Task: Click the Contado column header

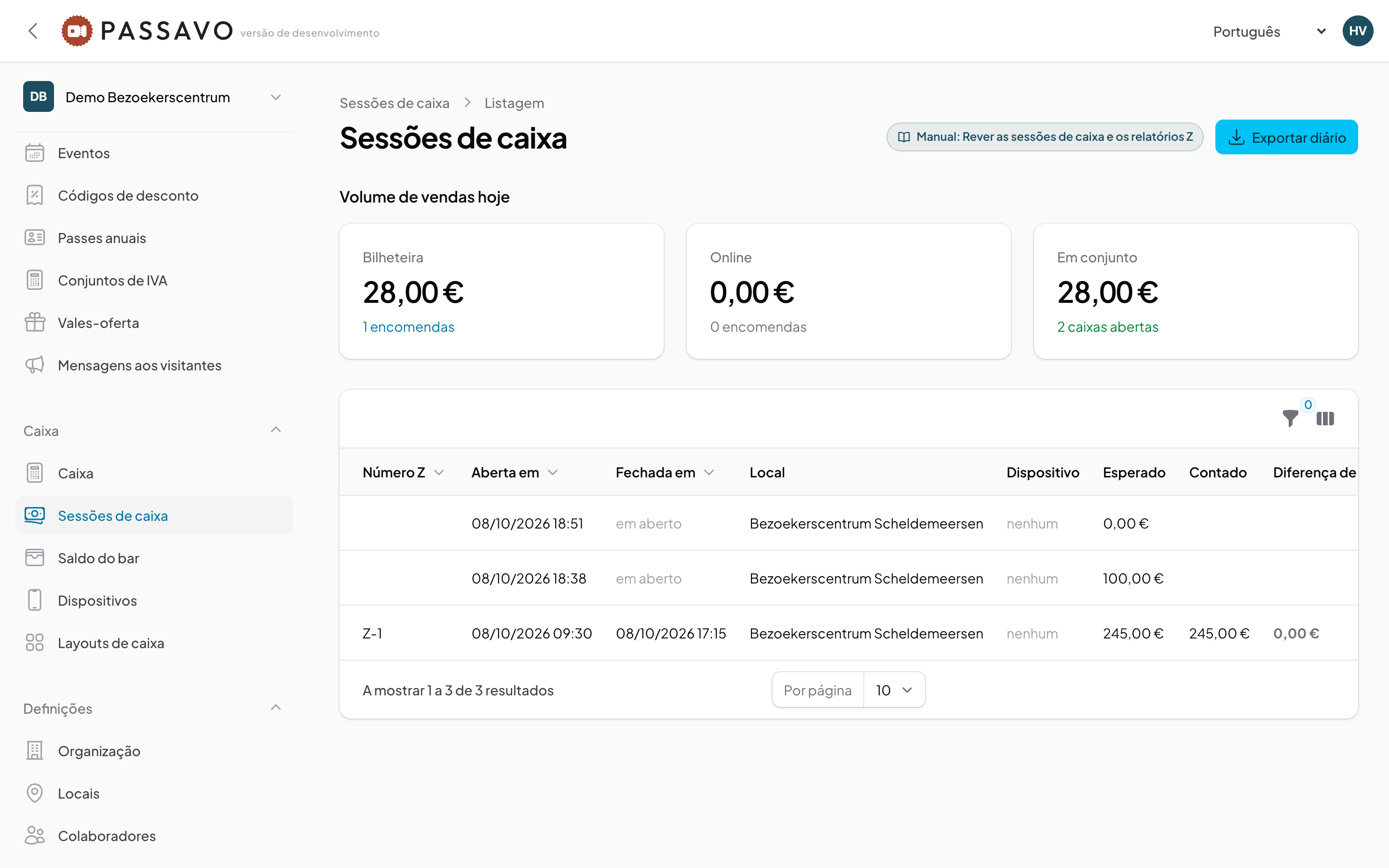Action: 1218,473
